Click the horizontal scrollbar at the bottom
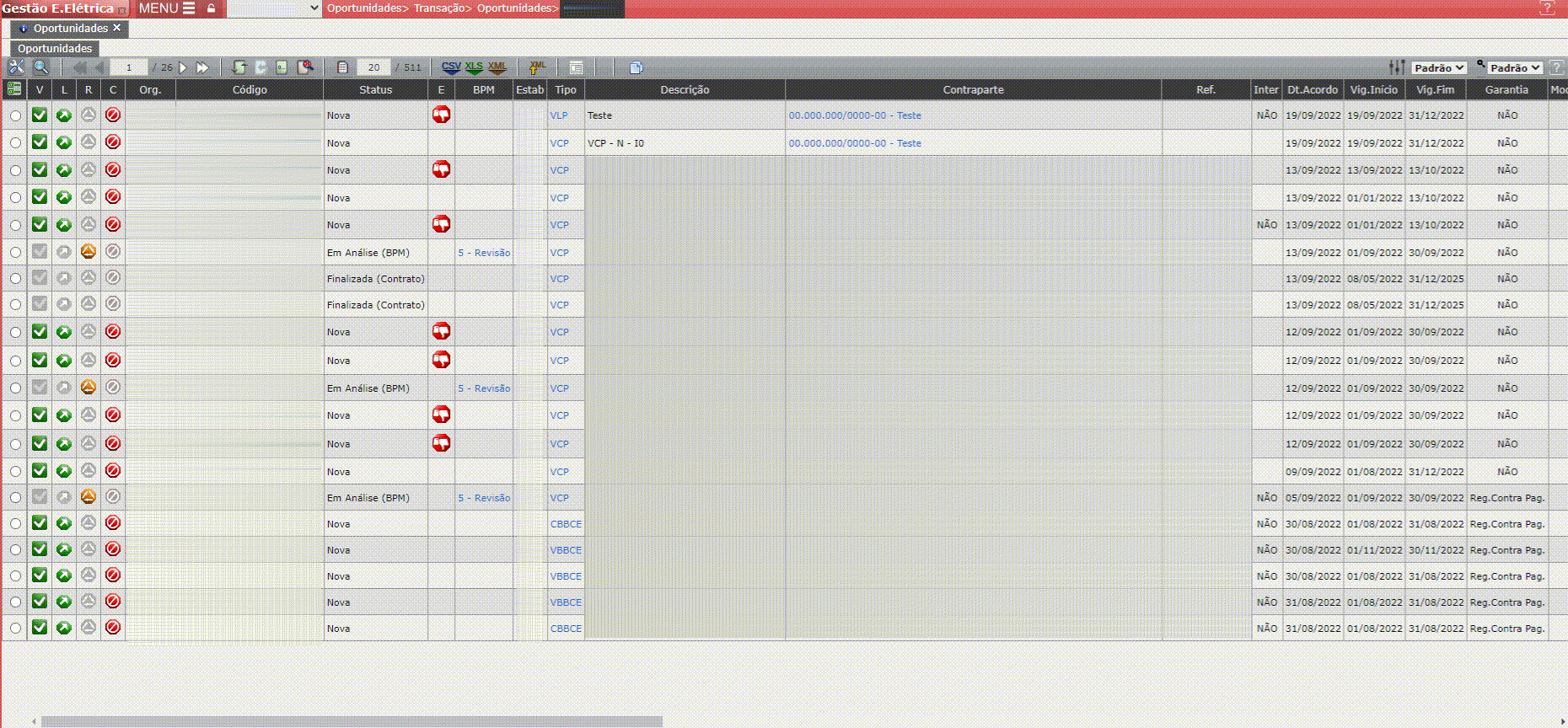 [x=352, y=721]
